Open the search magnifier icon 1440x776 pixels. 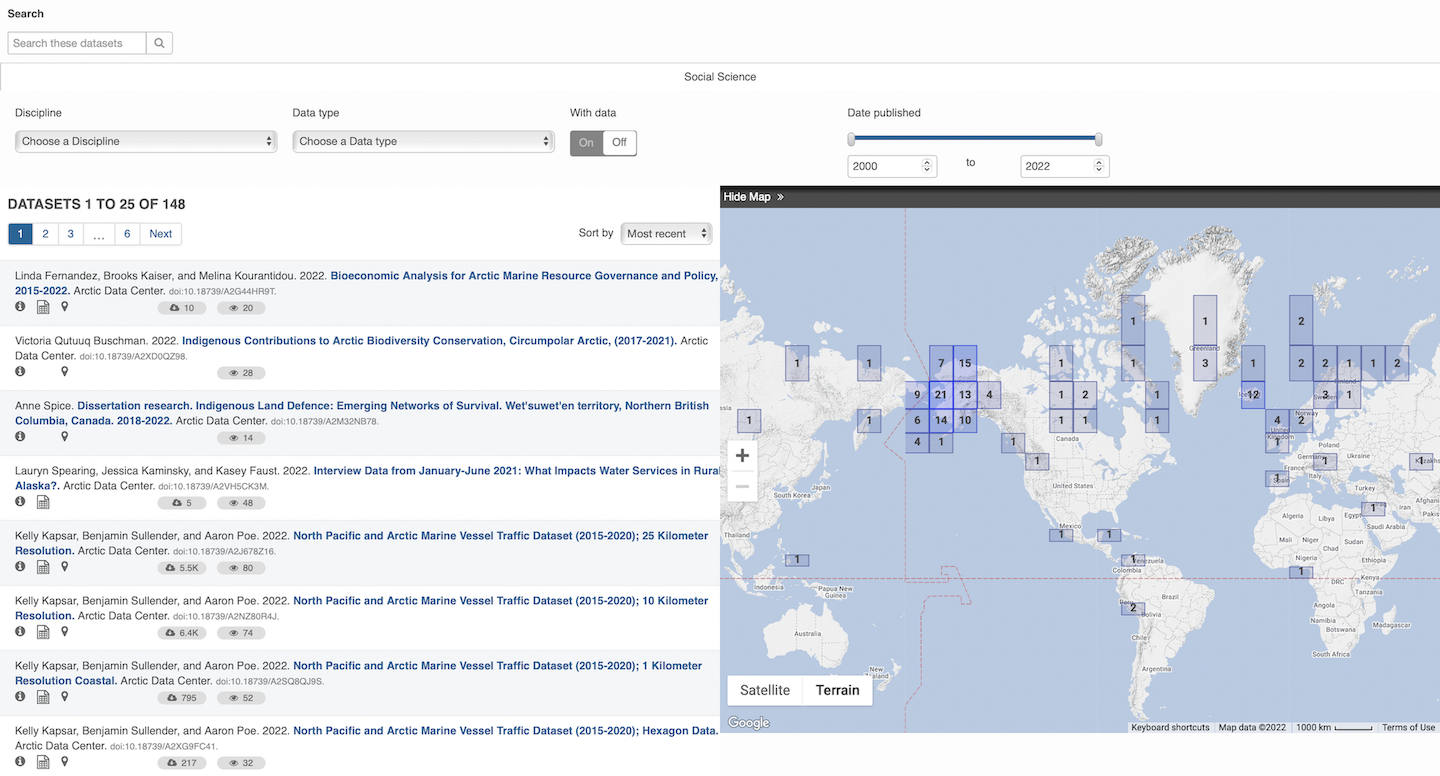[159, 43]
